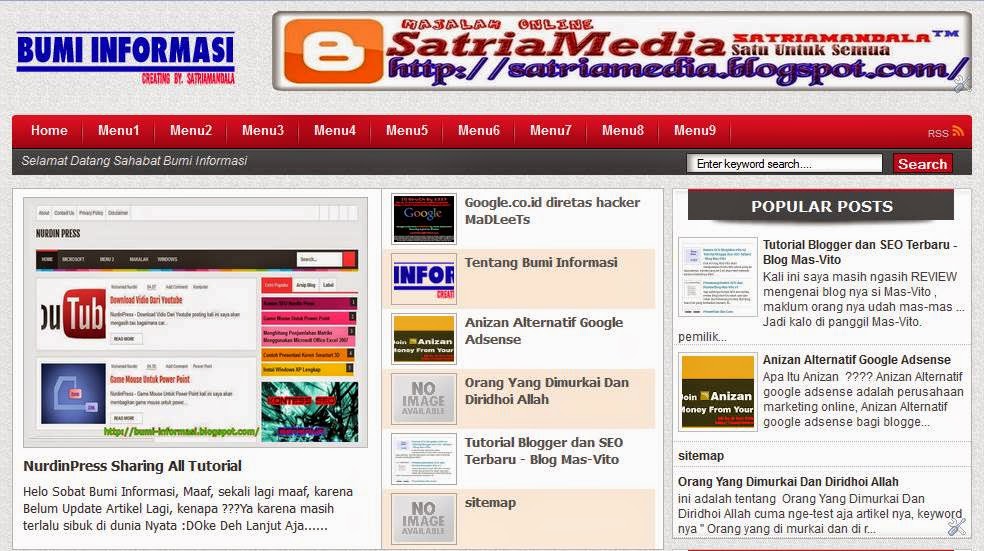Open Menu2 in the navigation bar
This screenshot has height=551, width=984.
coord(191,131)
